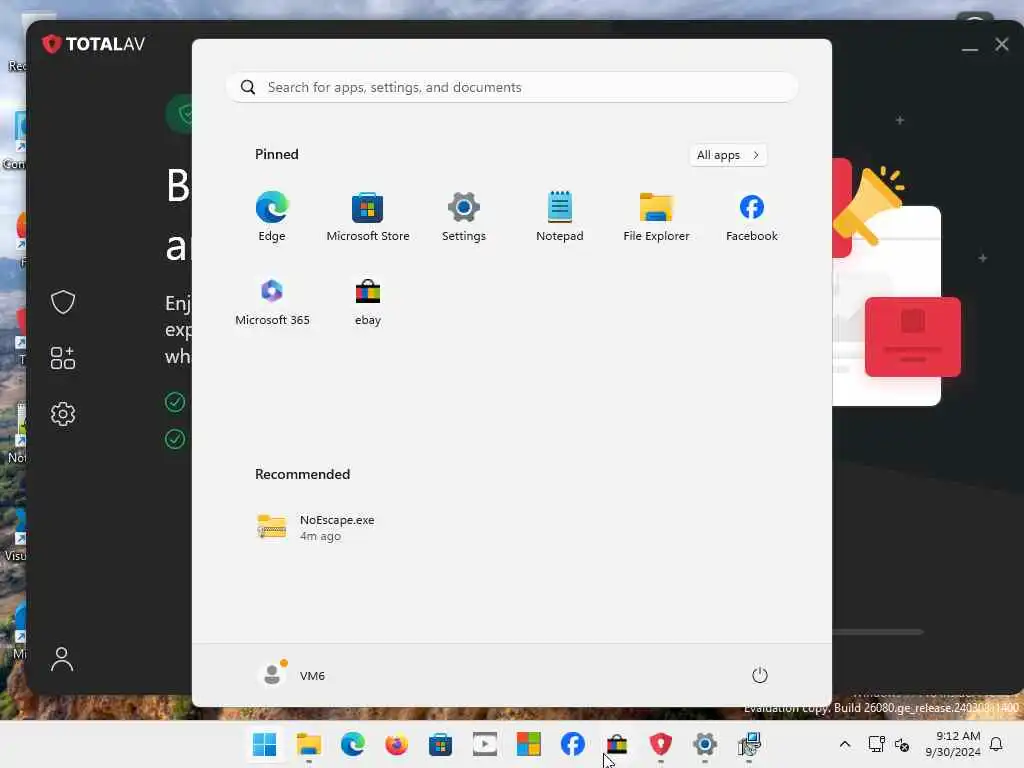The image size is (1024, 768).
Task: Open TotalAV account profile icon
Action: pyautogui.click(x=62, y=659)
